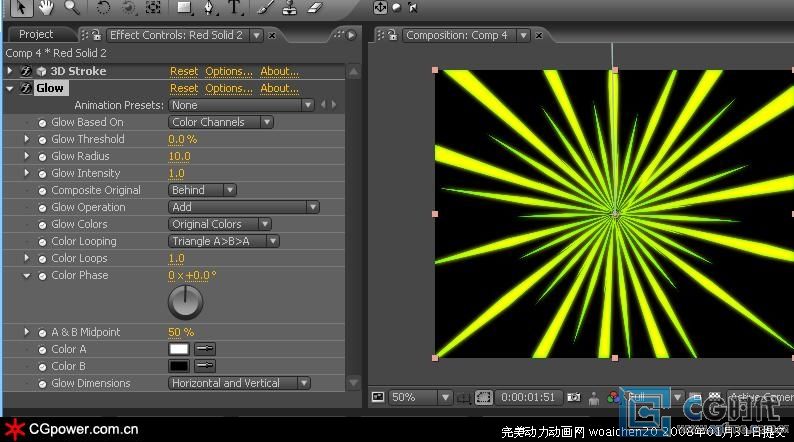
Task: Click Reset for the Glow effect
Action: point(184,88)
